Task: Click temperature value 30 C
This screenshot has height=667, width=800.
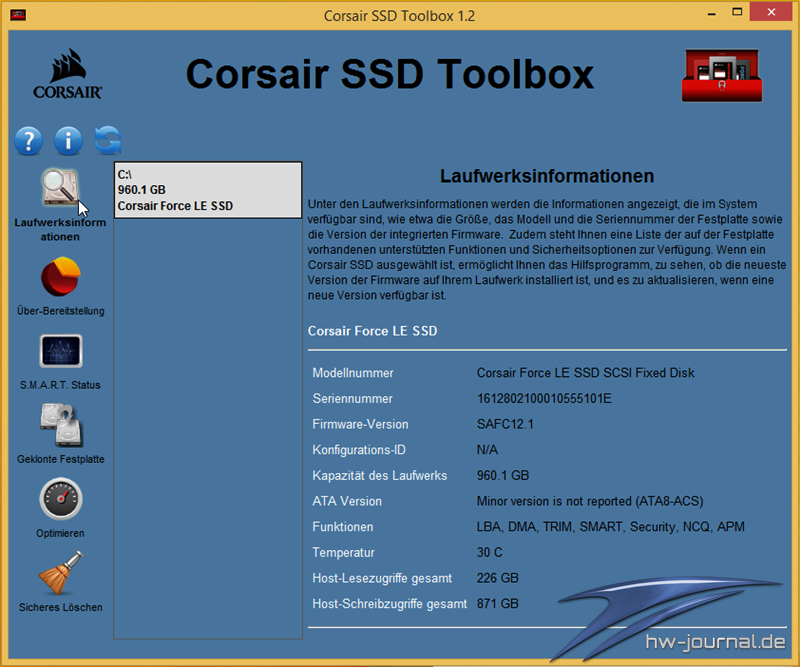Action: click(489, 552)
